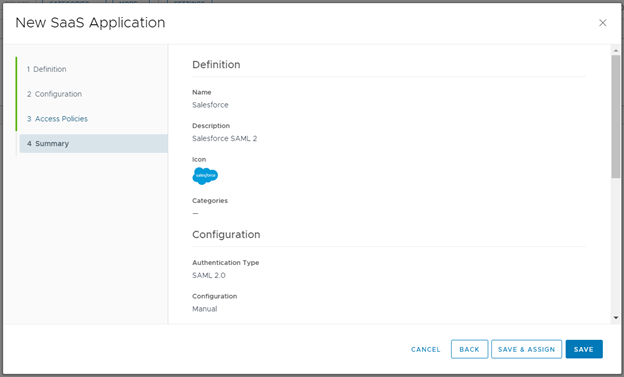Viewport: 624px width, 377px height.
Task: Click Save & Assign button
Action: point(526,349)
